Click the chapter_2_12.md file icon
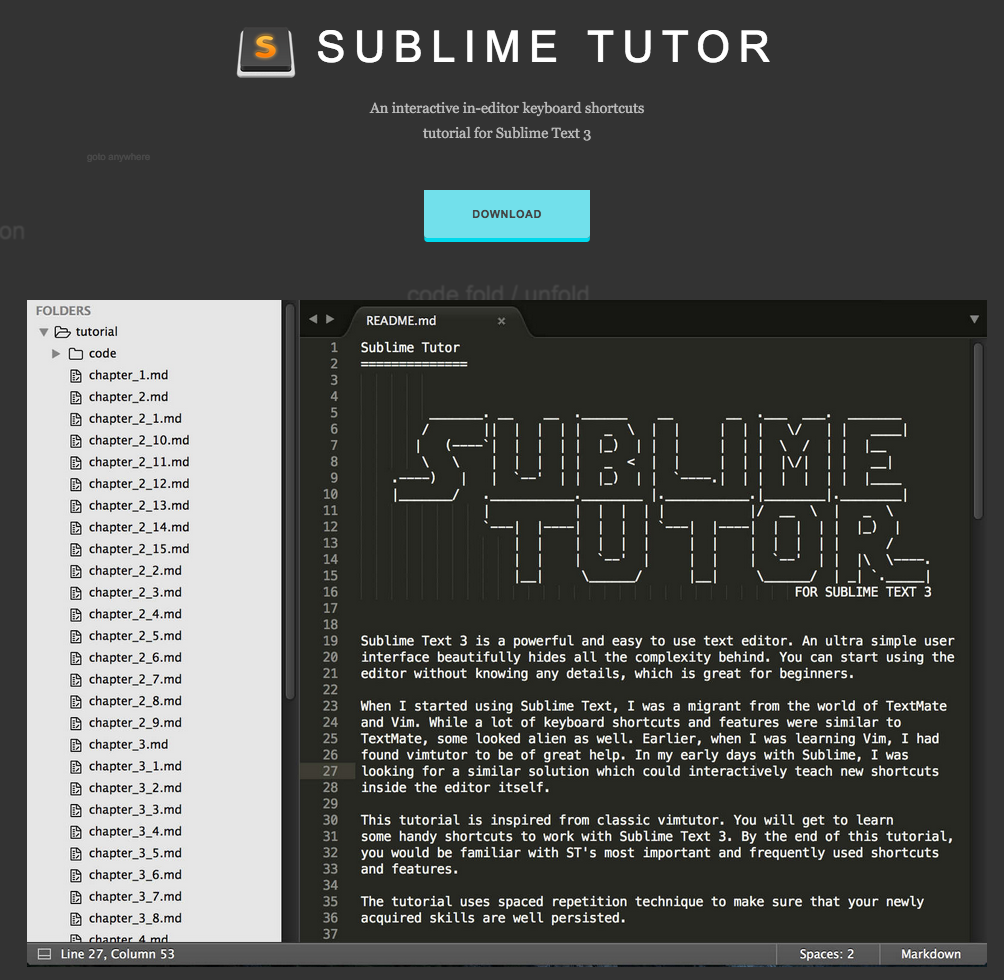This screenshot has width=1004, height=980. click(x=76, y=485)
